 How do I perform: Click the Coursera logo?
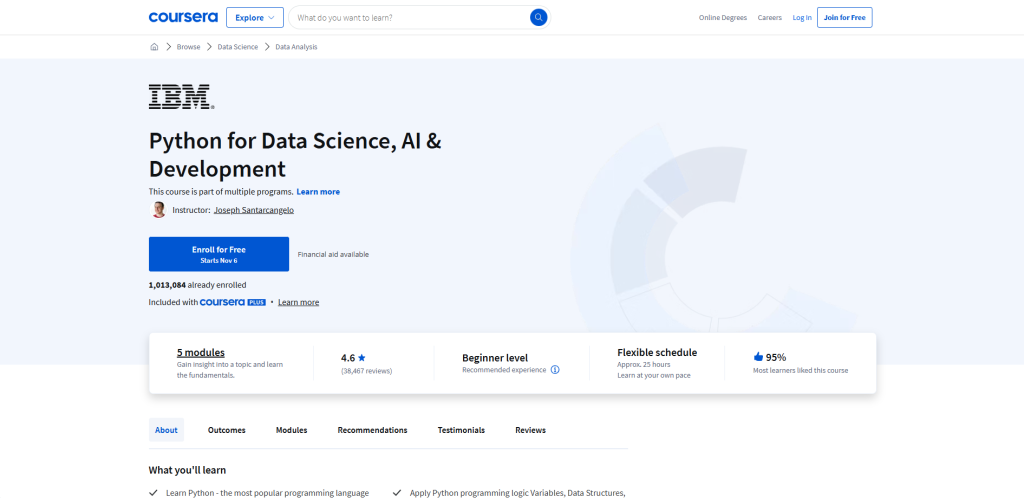pyautogui.click(x=183, y=18)
